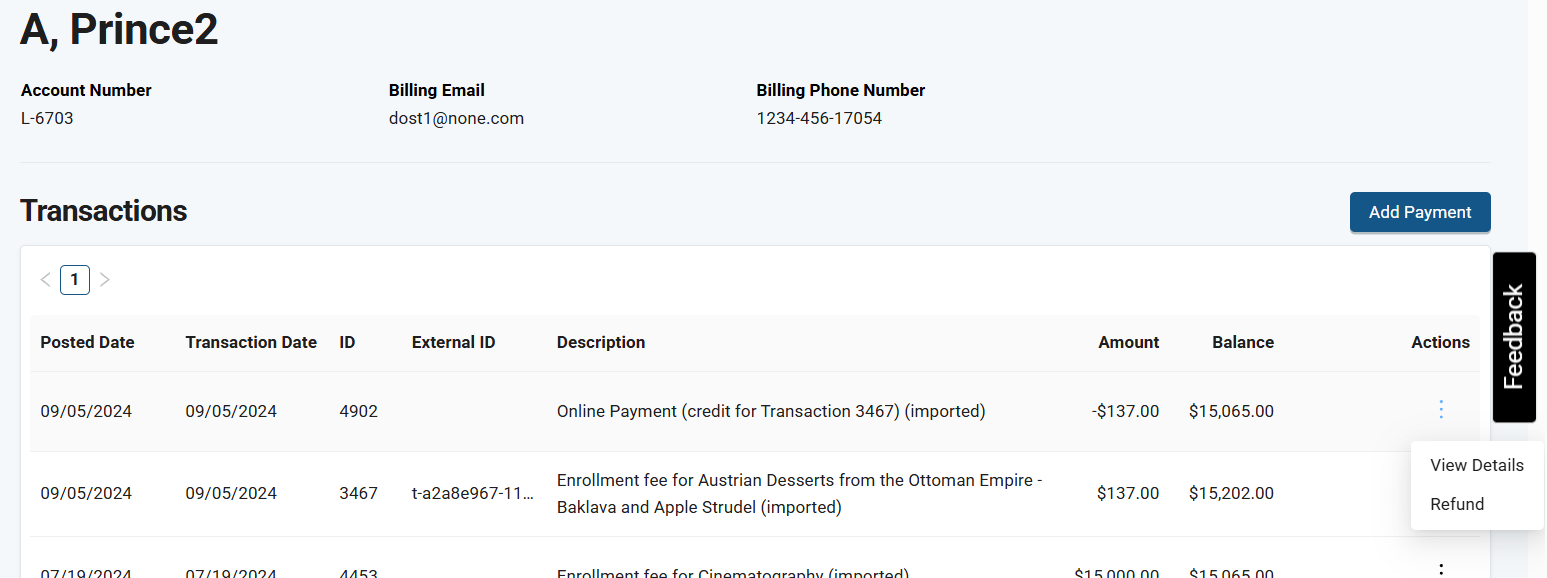Image resolution: width=1547 pixels, height=578 pixels.
Task: Click account number L-6703
Action: (x=47, y=118)
